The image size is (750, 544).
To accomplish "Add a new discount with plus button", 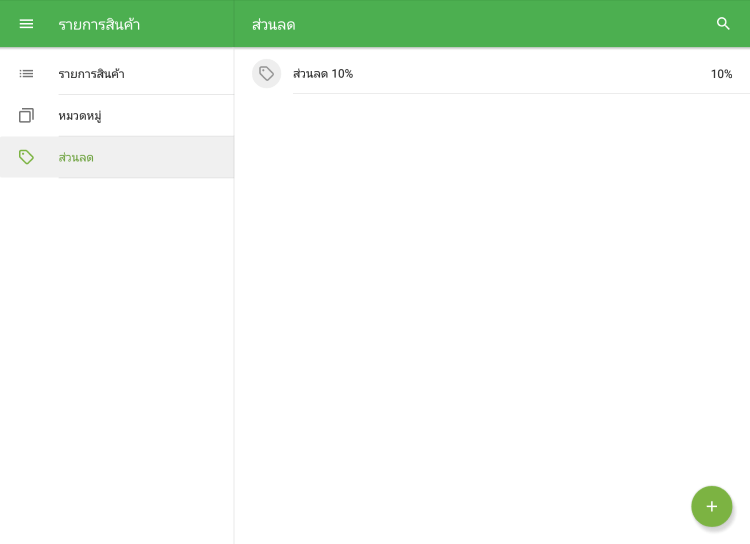I will pos(711,506).
